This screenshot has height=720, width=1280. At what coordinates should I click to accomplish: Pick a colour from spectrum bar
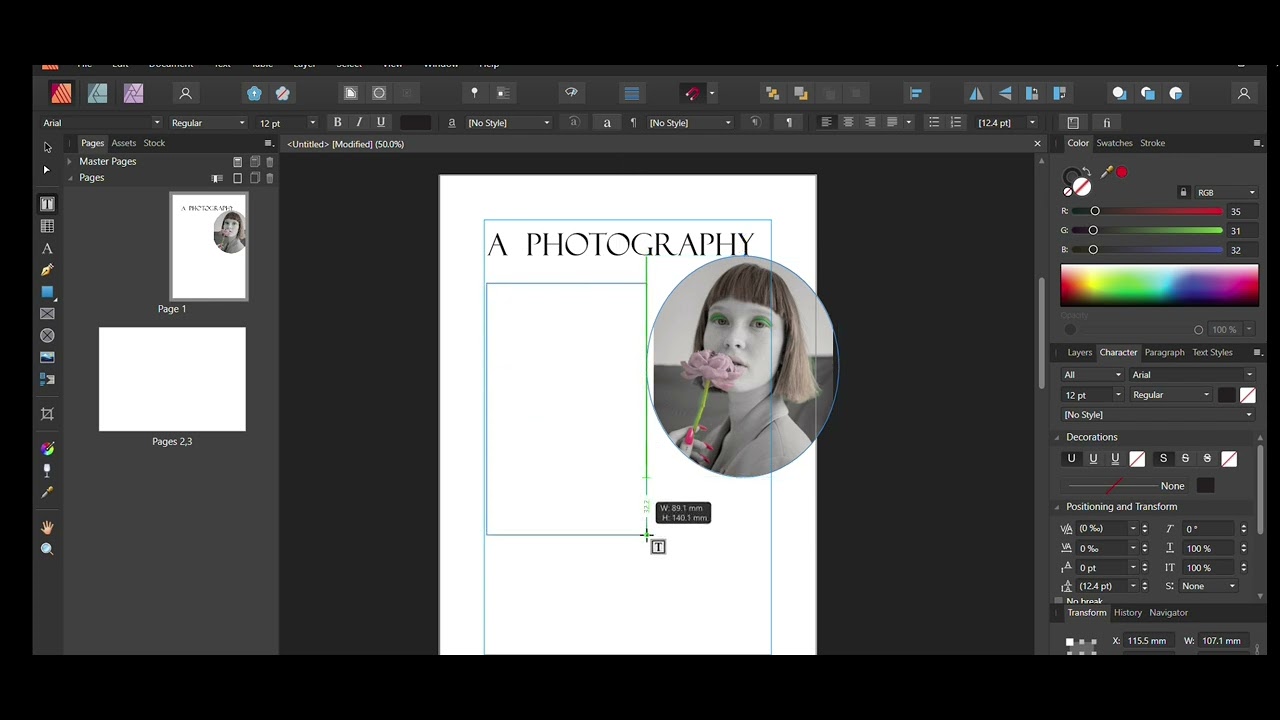tap(1159, 285)
